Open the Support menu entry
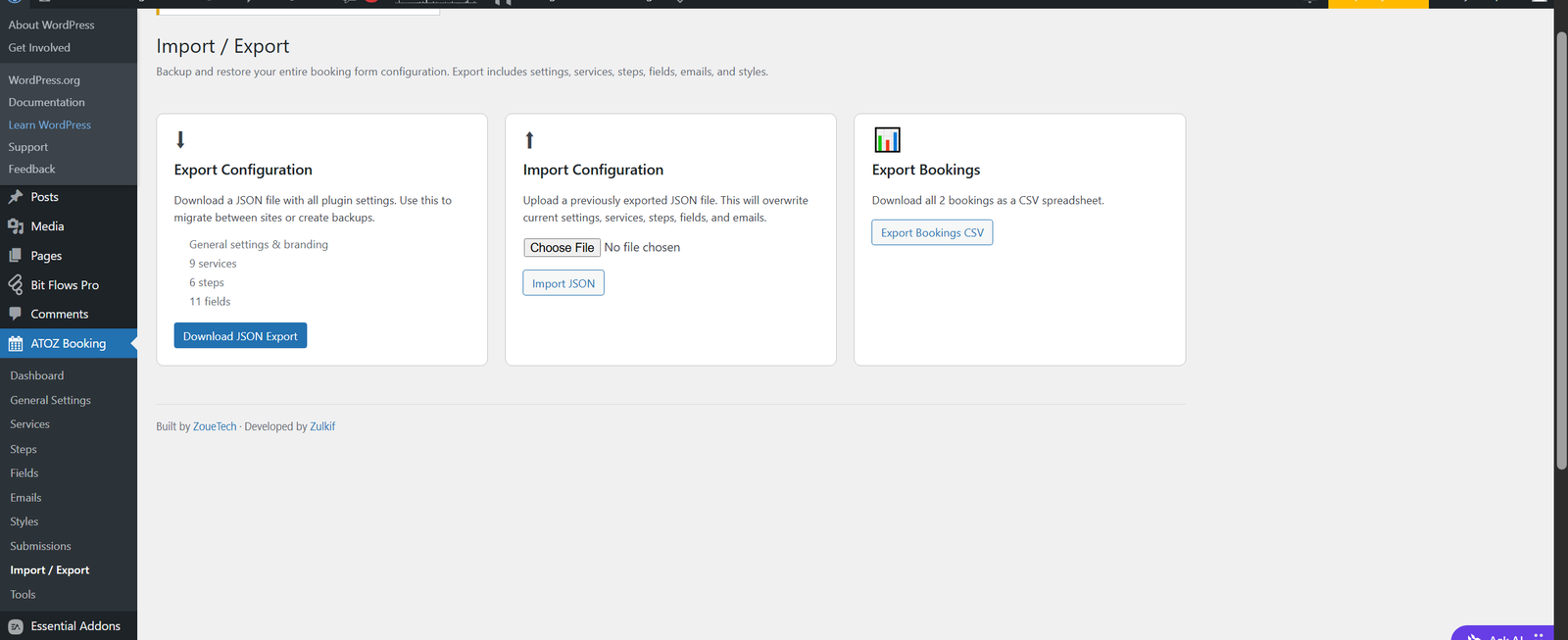The image size is (1568, 640). (28, 147)
